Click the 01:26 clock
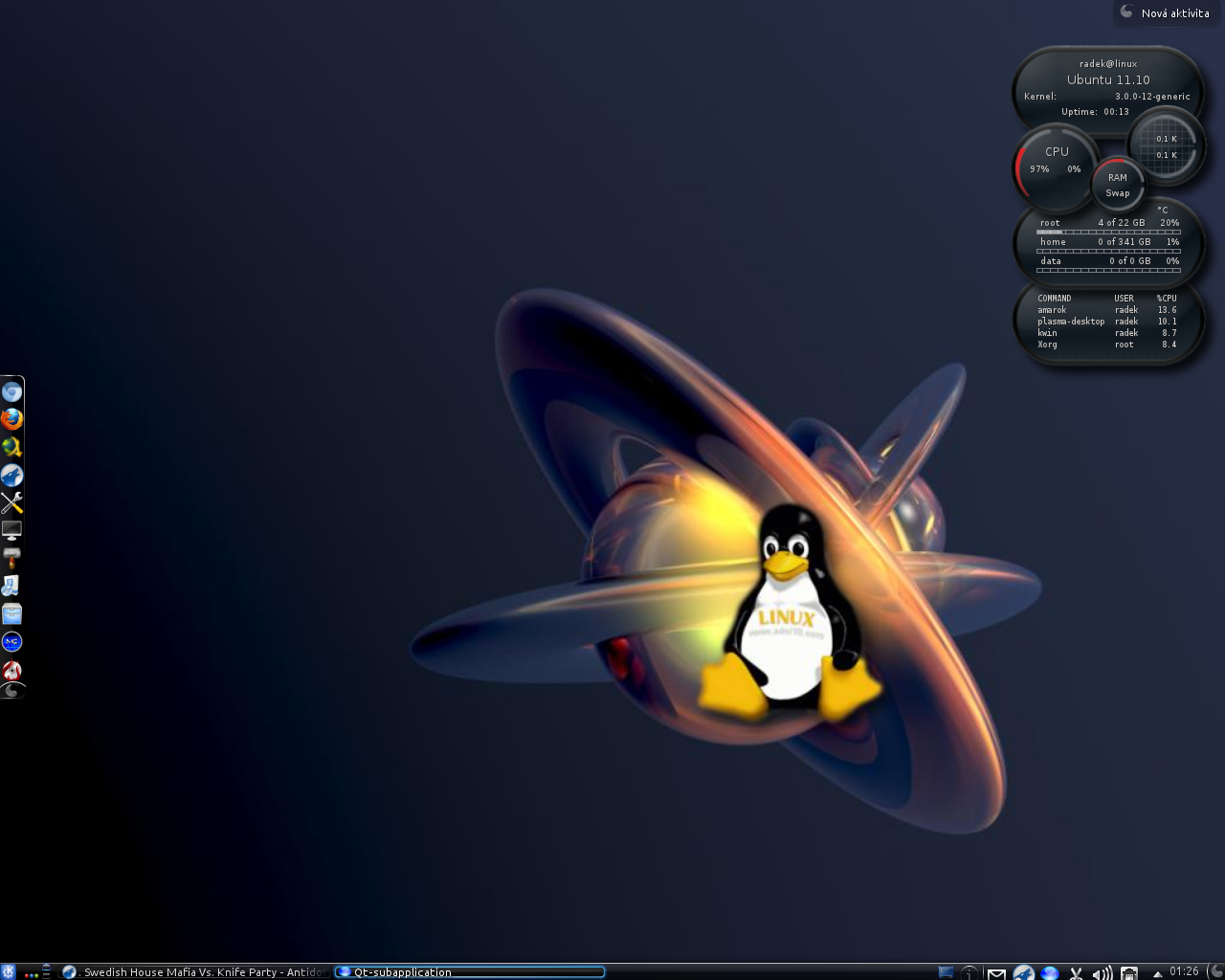This screenshot has width=1225, height=980. 1184,971
